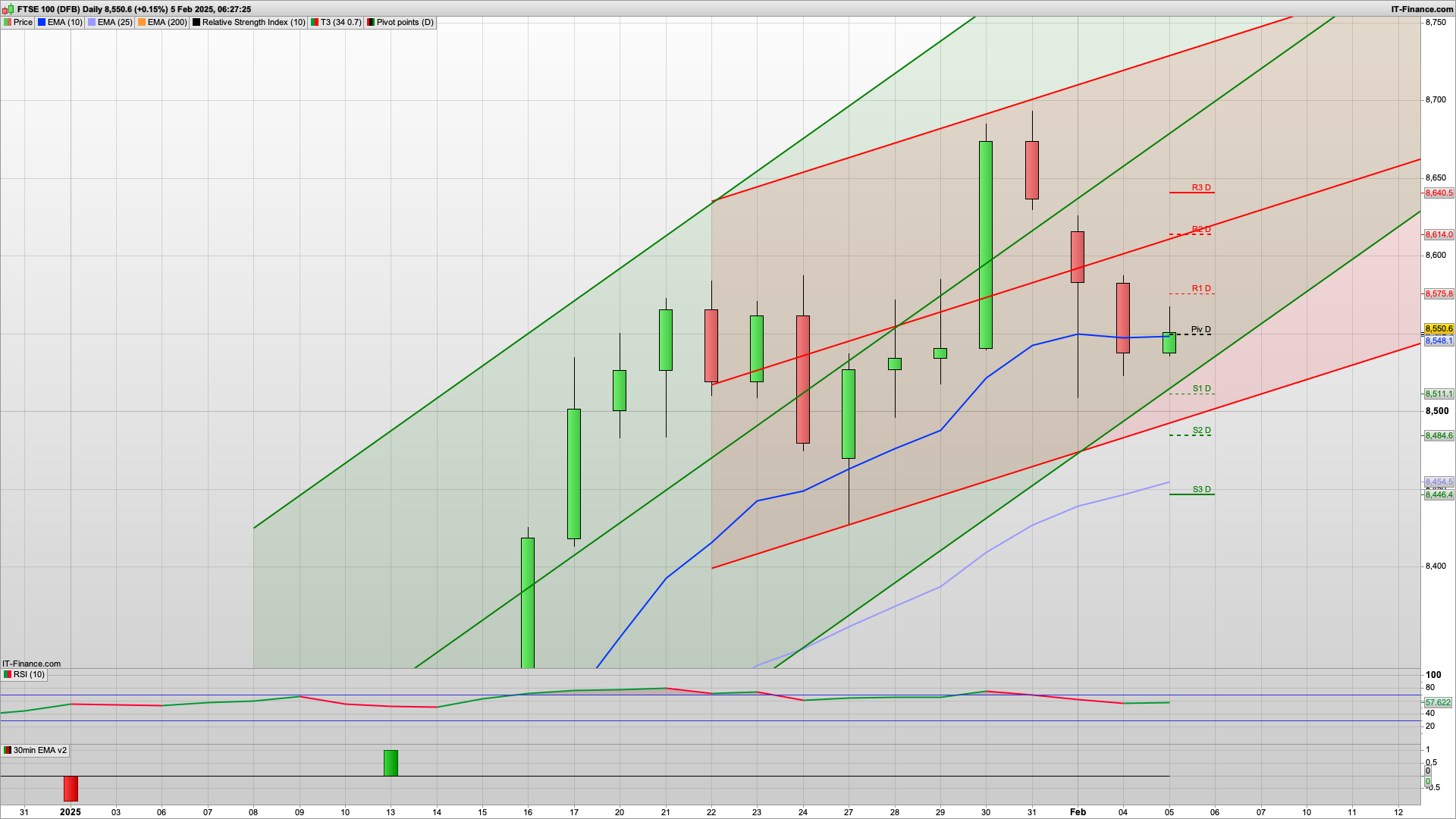Click the red 8,640.5 price tag
The image size is (1456, 819).
click(x=1439, y=193)
